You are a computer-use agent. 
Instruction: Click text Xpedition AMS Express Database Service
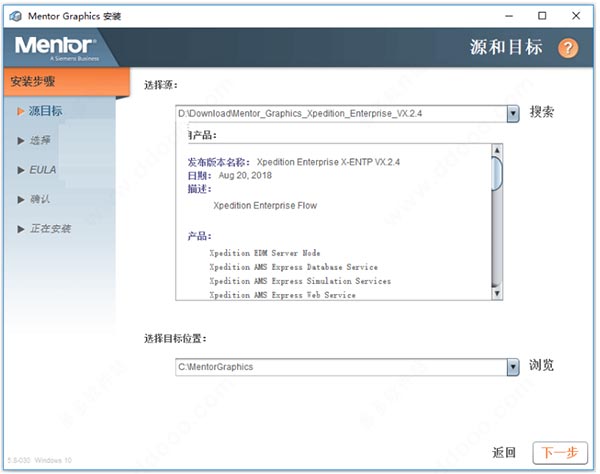(x=293, y=267)
